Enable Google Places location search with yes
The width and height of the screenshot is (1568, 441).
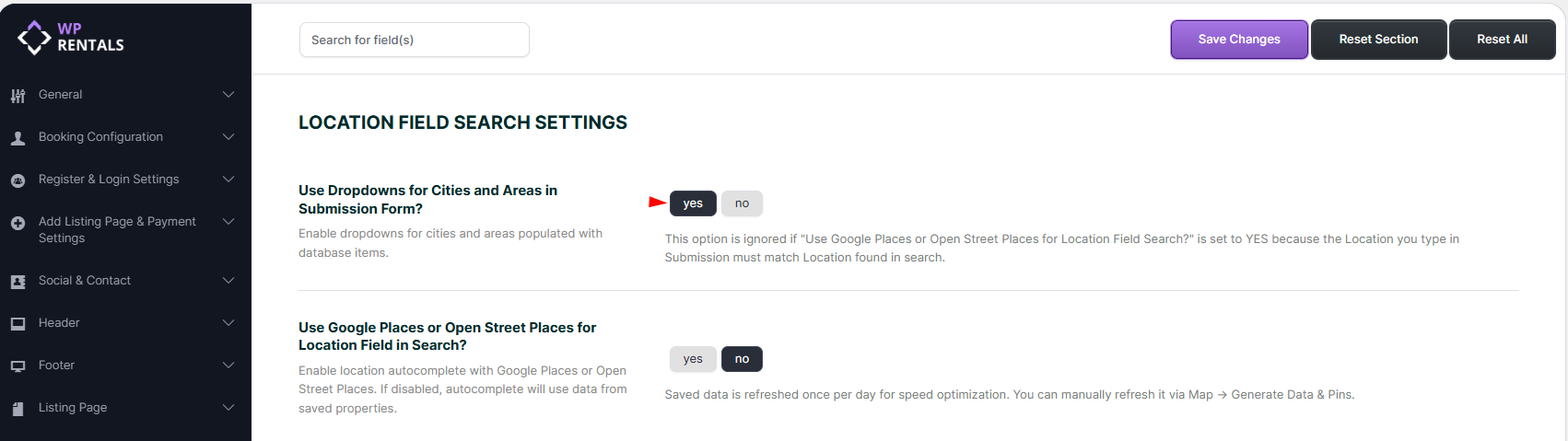[x=693, y=359]
